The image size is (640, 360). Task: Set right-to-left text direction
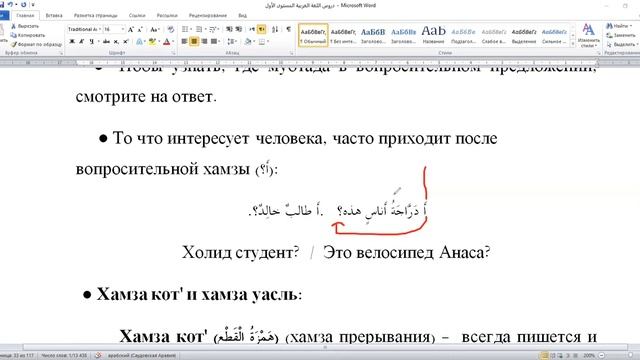(262, 29)
